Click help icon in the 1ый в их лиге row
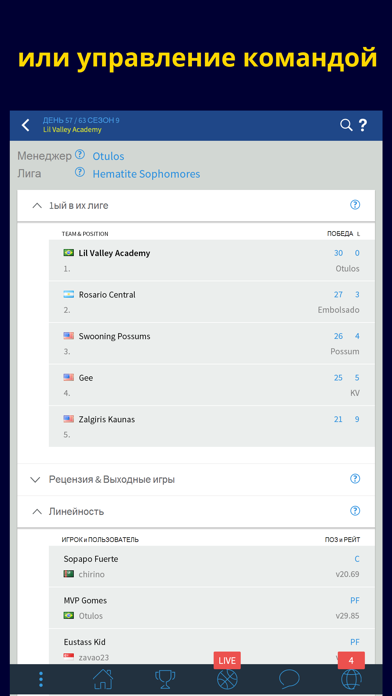Viewport: 392px width, 696px height. click(355, 205)
